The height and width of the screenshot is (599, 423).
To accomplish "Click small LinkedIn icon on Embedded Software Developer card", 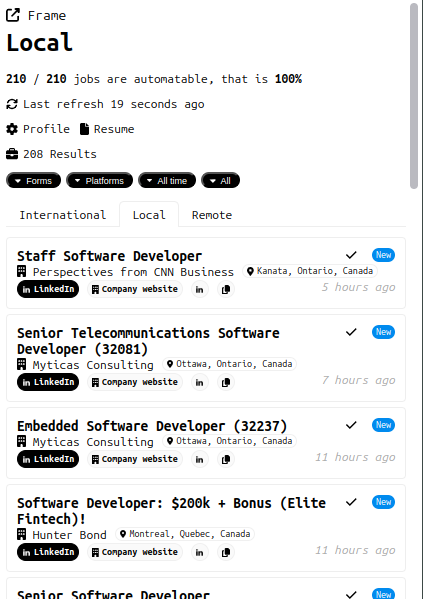I will [x=199, y=460].
